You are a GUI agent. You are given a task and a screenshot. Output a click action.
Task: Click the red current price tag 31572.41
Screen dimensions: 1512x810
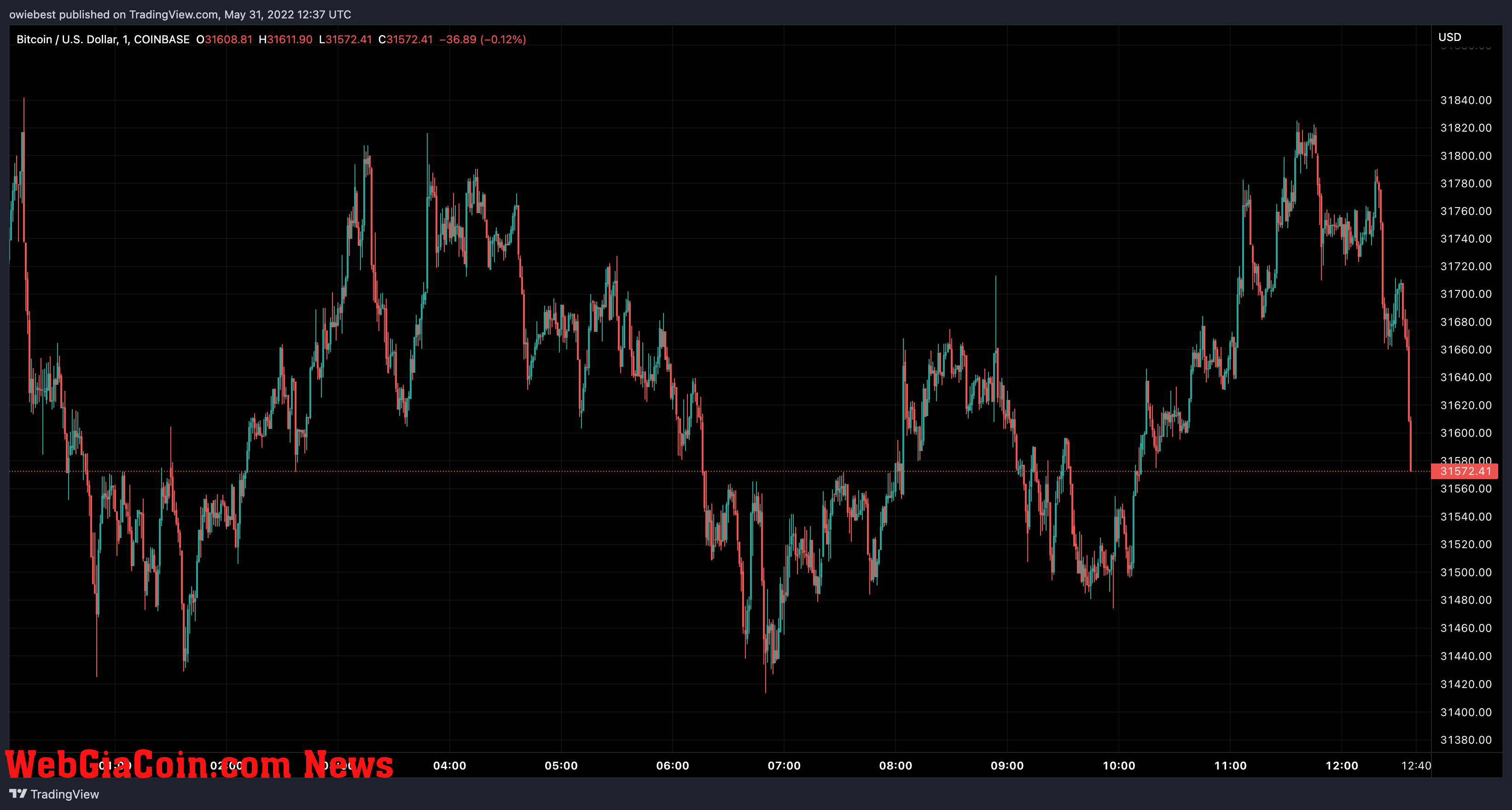(x=1465, y=471)
